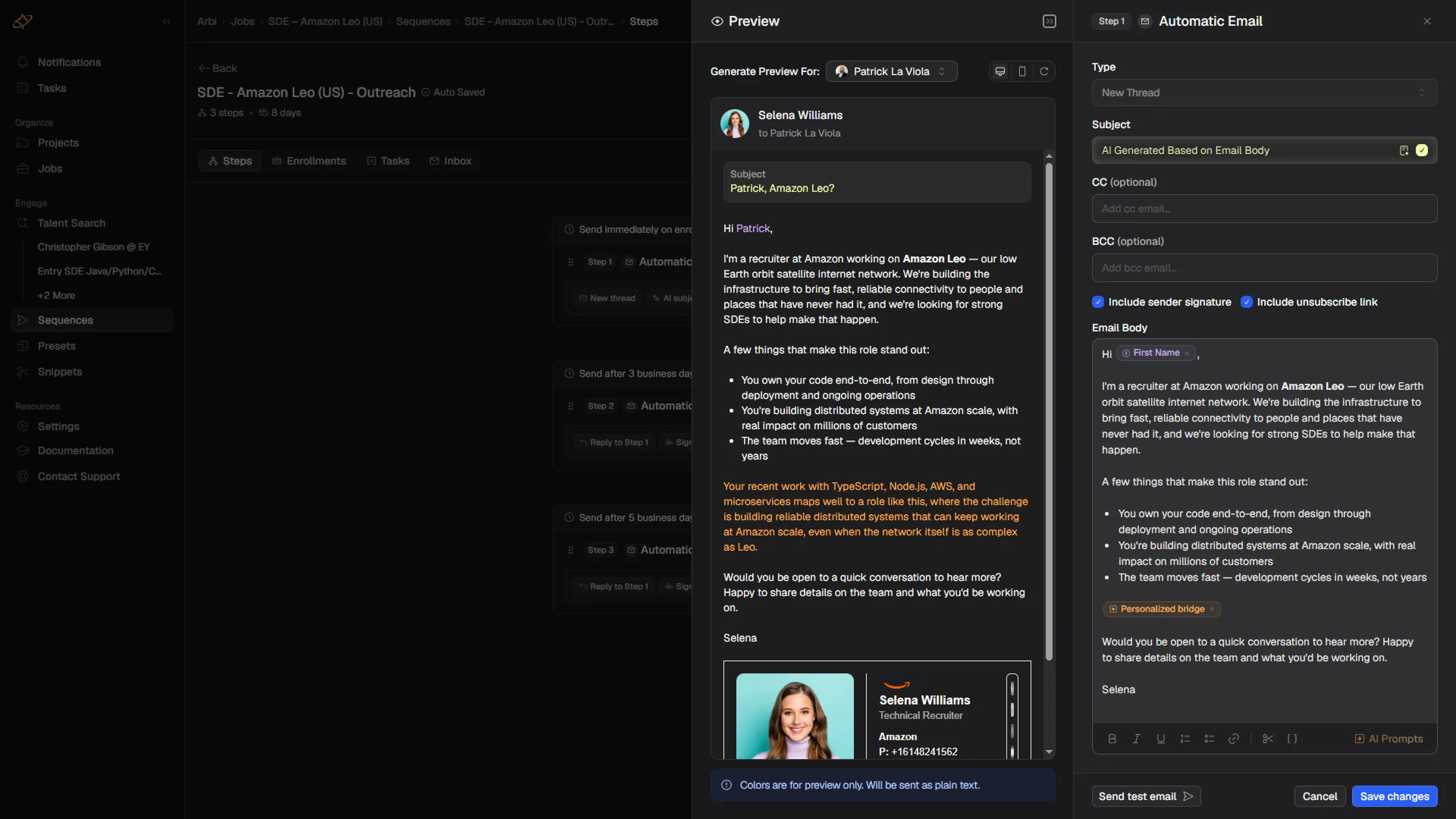1456x819 pixels.
Task: Click the Jobs breadcrumb
Action: (242, 21)
